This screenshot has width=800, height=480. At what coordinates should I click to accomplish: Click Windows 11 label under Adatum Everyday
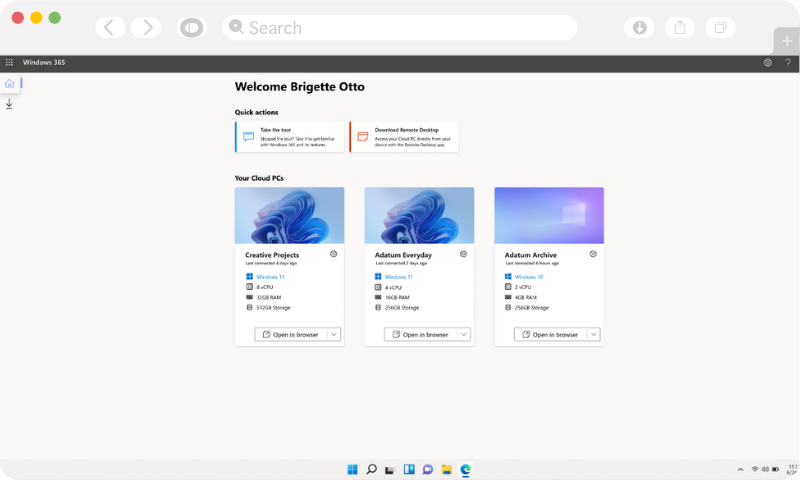(399, 277)
